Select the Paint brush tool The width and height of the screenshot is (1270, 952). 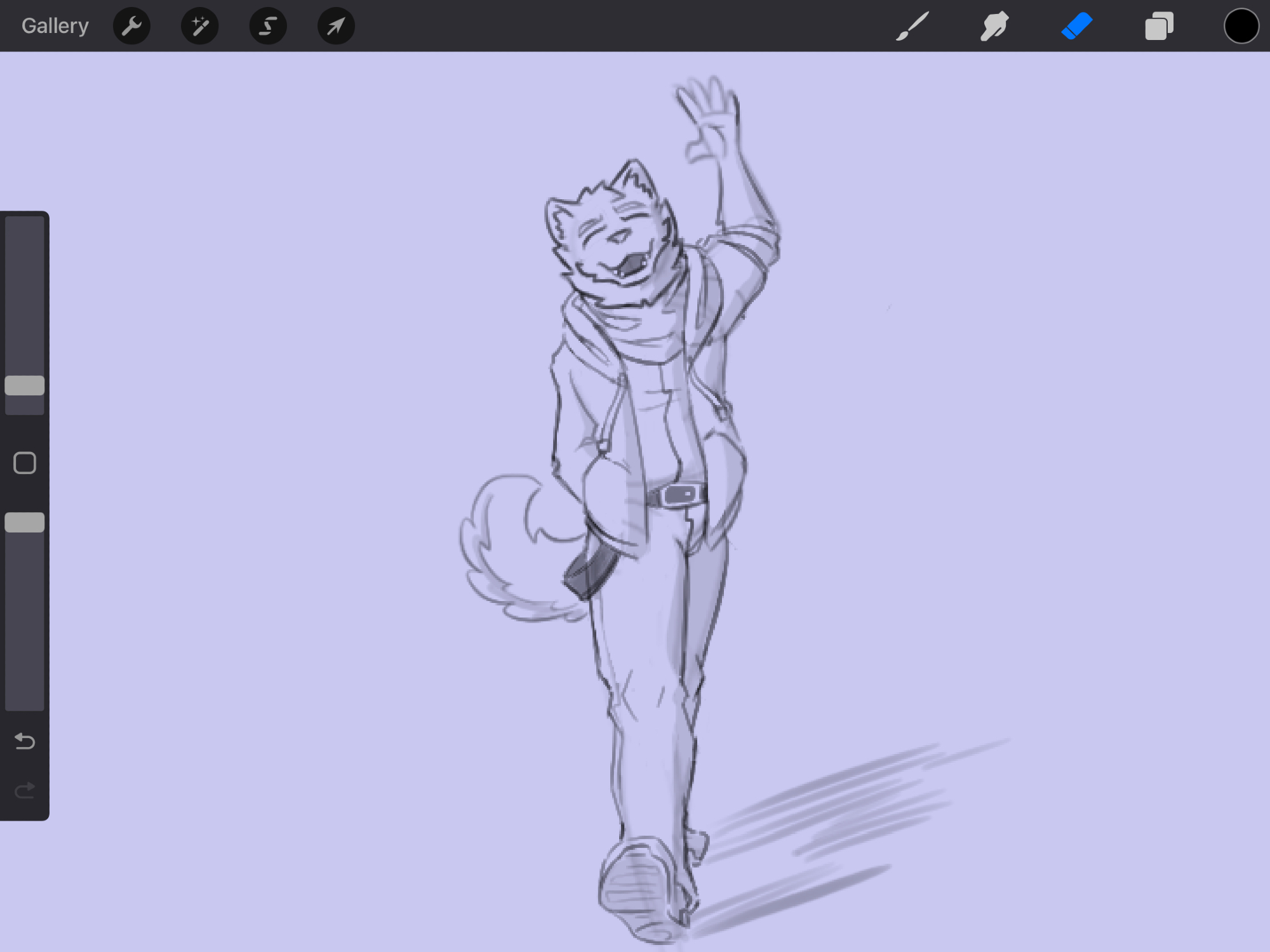tap(912, 26)
